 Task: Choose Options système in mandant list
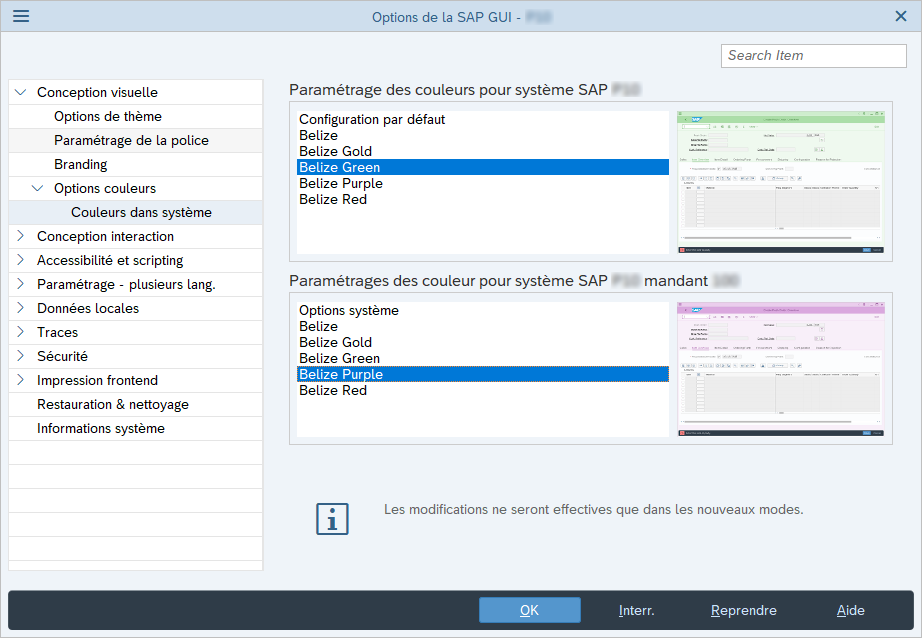coord(483,310)
